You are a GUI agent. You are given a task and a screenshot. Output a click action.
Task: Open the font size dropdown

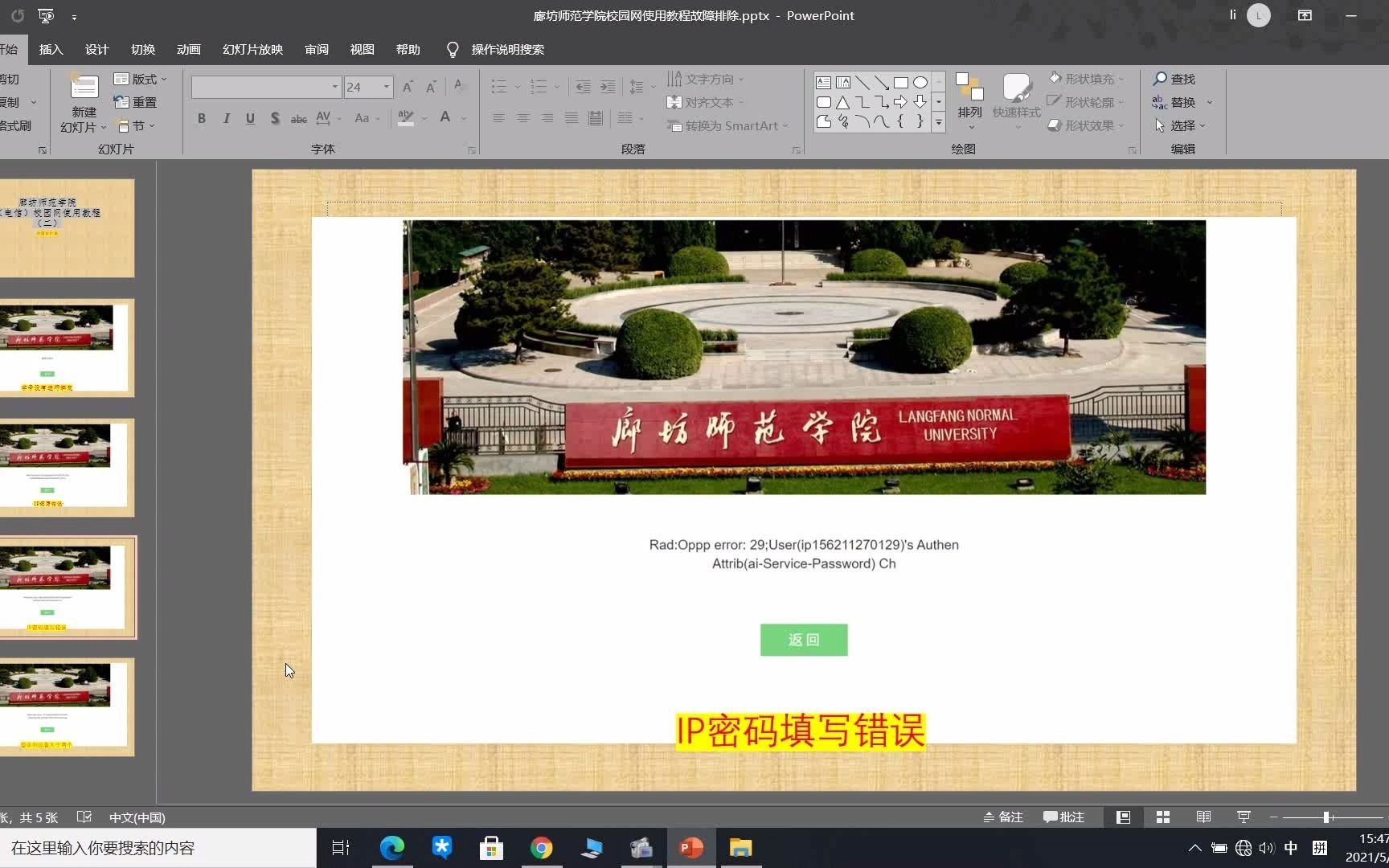387,87
